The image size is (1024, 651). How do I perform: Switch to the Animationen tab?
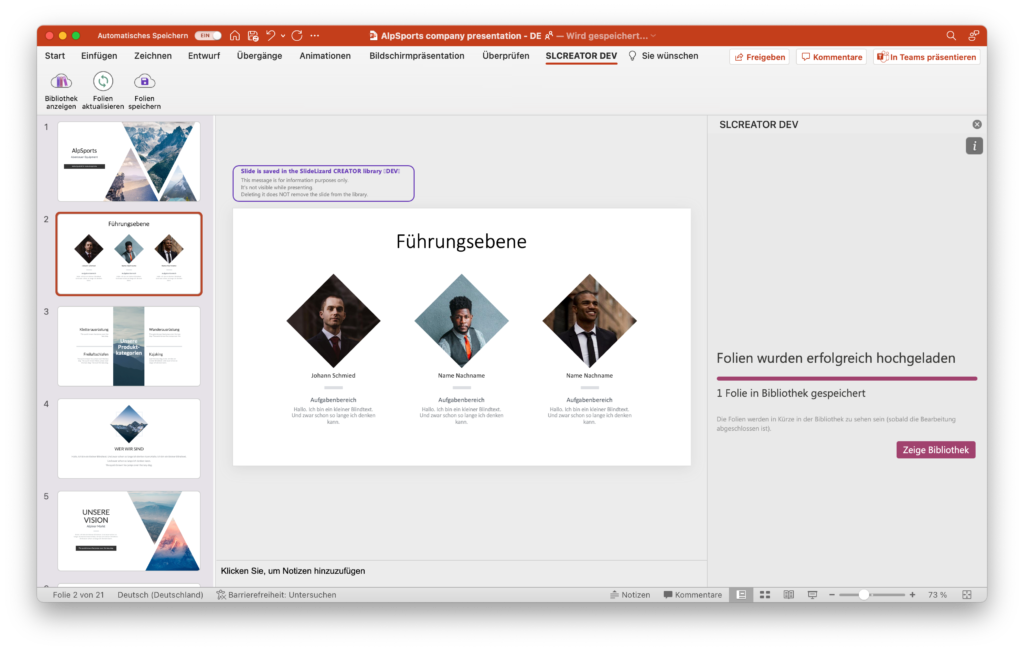(325, 56)
